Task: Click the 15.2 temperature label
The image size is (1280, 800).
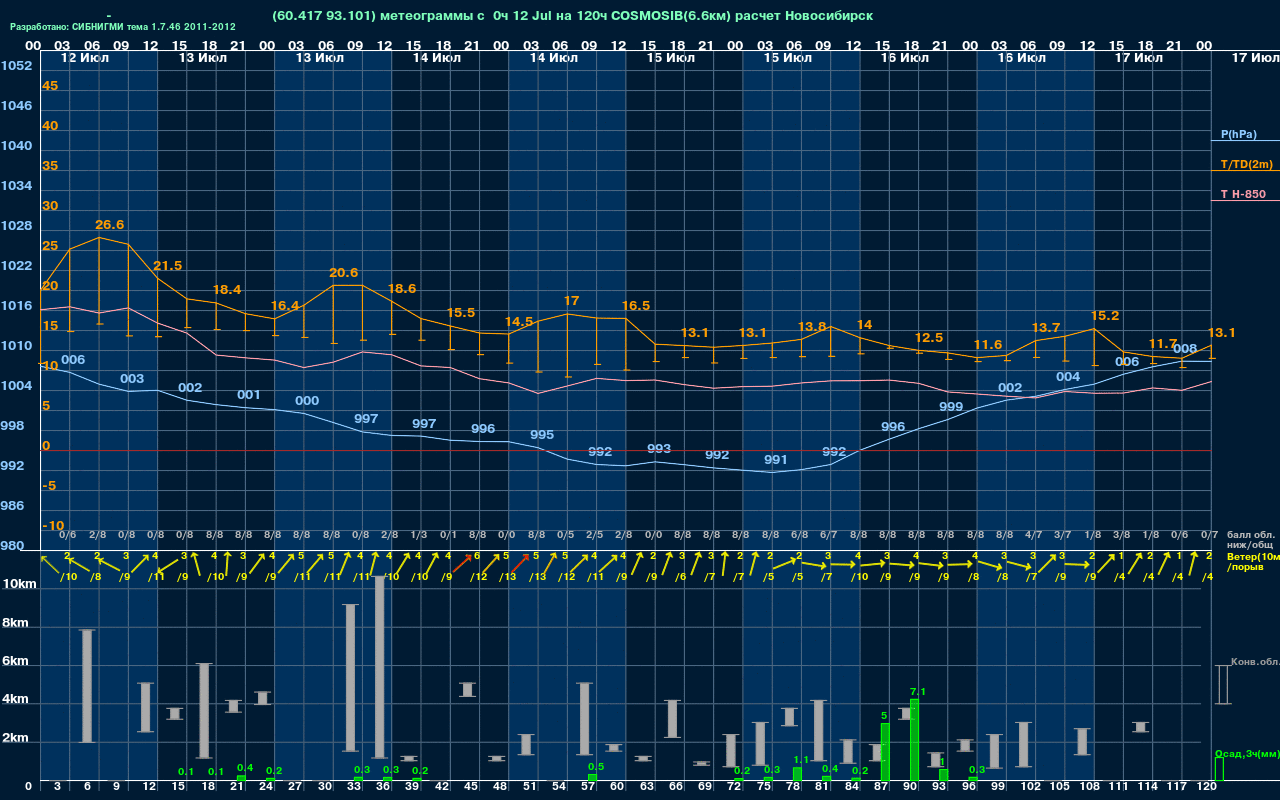Action: pyautogui.click(x=1105, y=316)
